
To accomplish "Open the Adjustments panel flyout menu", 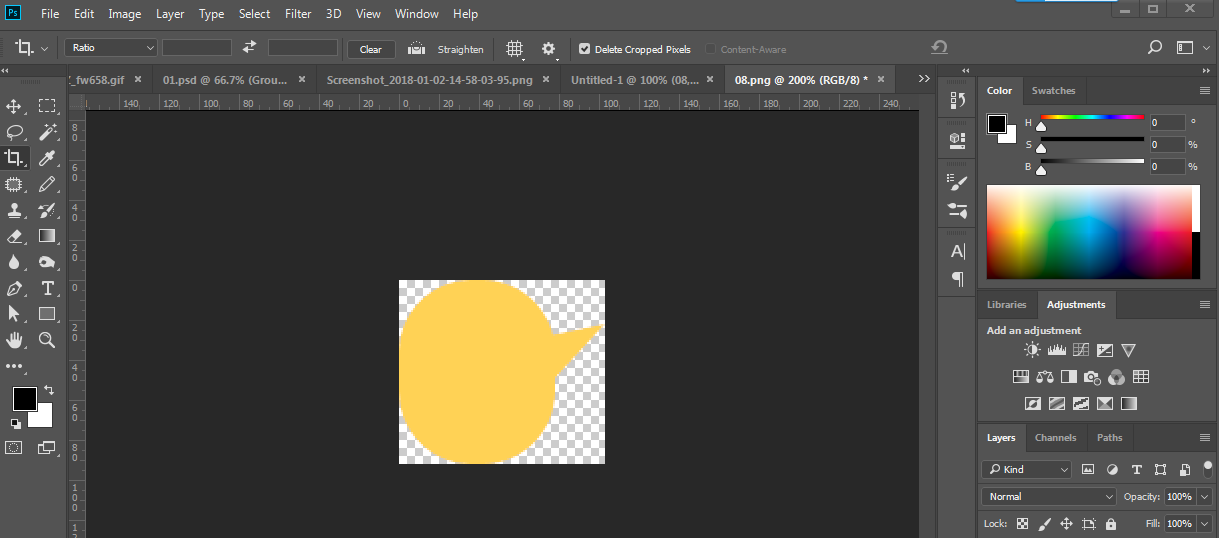I will 1205,304.
